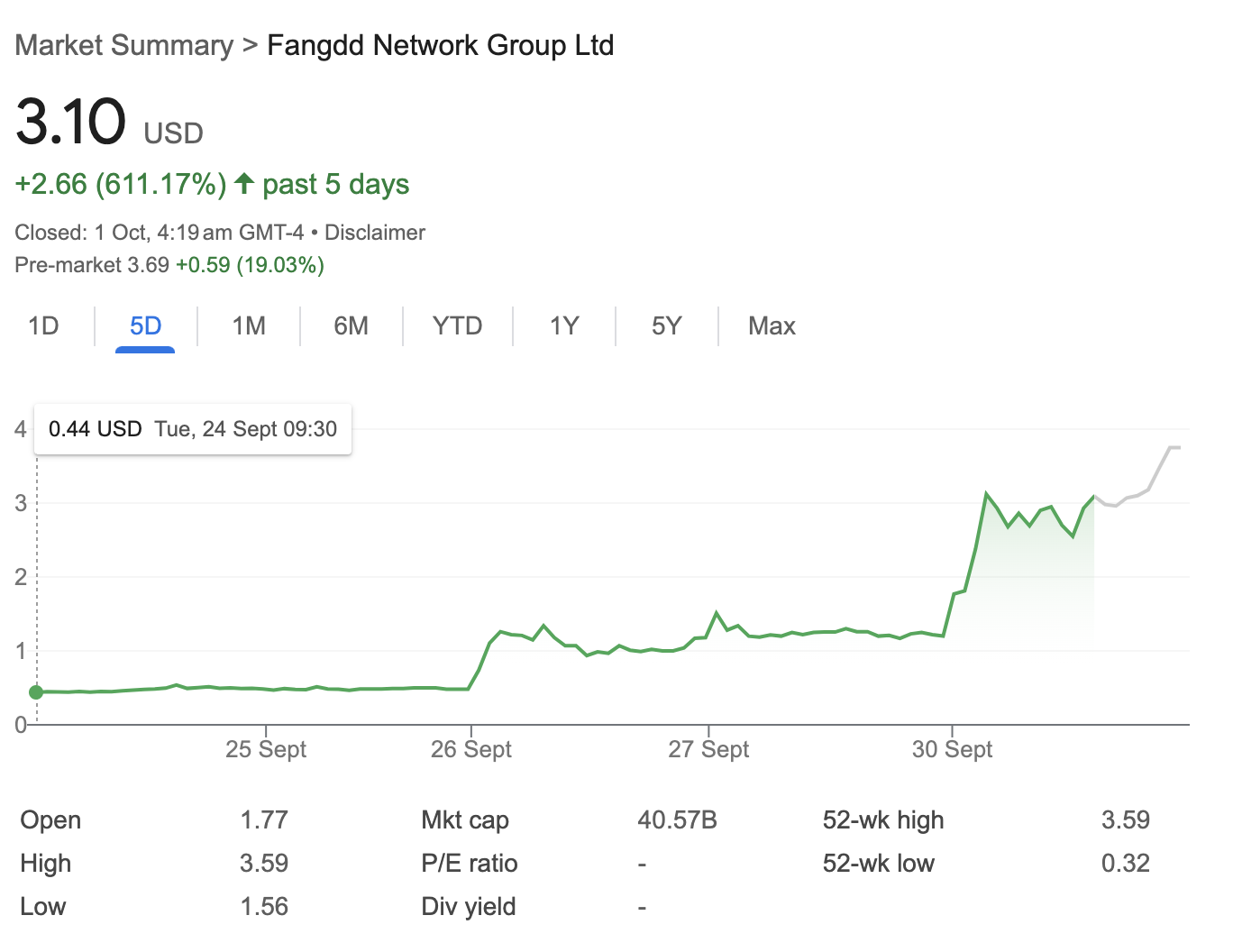Click the Div yield label
Image resolution: width=1233 pixels, height=952 pixels.
[469, 907]
